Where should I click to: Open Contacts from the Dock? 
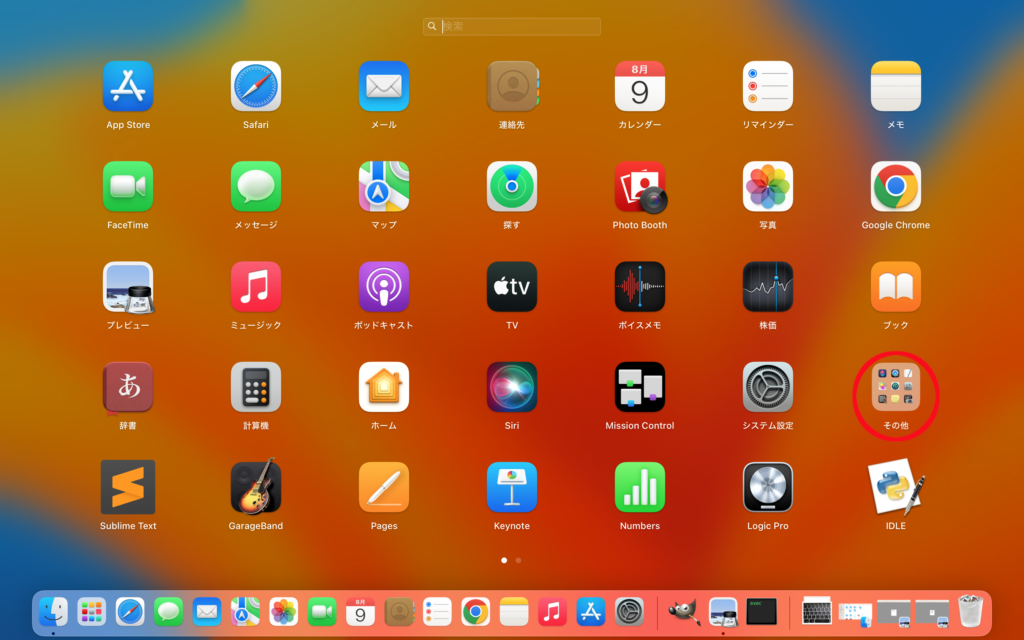(x=399, y=612)
